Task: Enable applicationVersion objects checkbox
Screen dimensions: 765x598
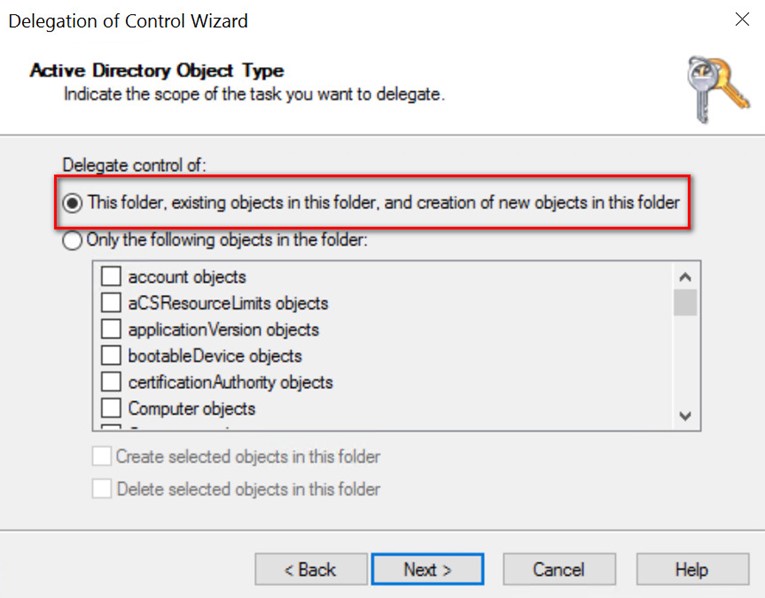Action: pos(111,329)
